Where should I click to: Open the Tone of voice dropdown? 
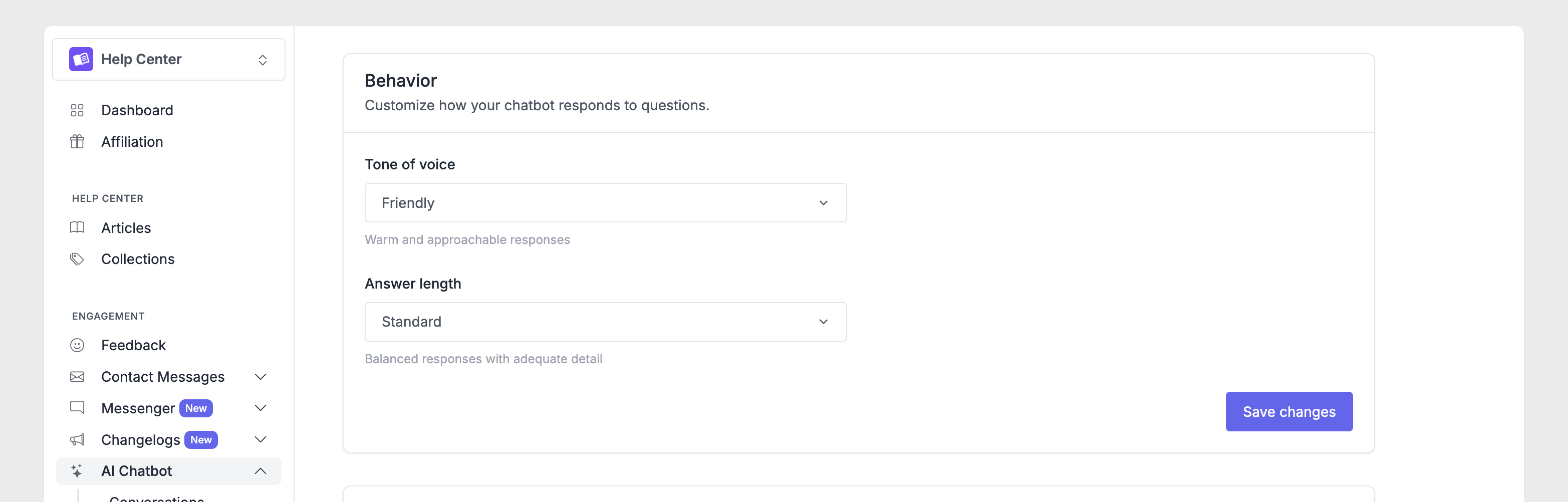(605, 202)
